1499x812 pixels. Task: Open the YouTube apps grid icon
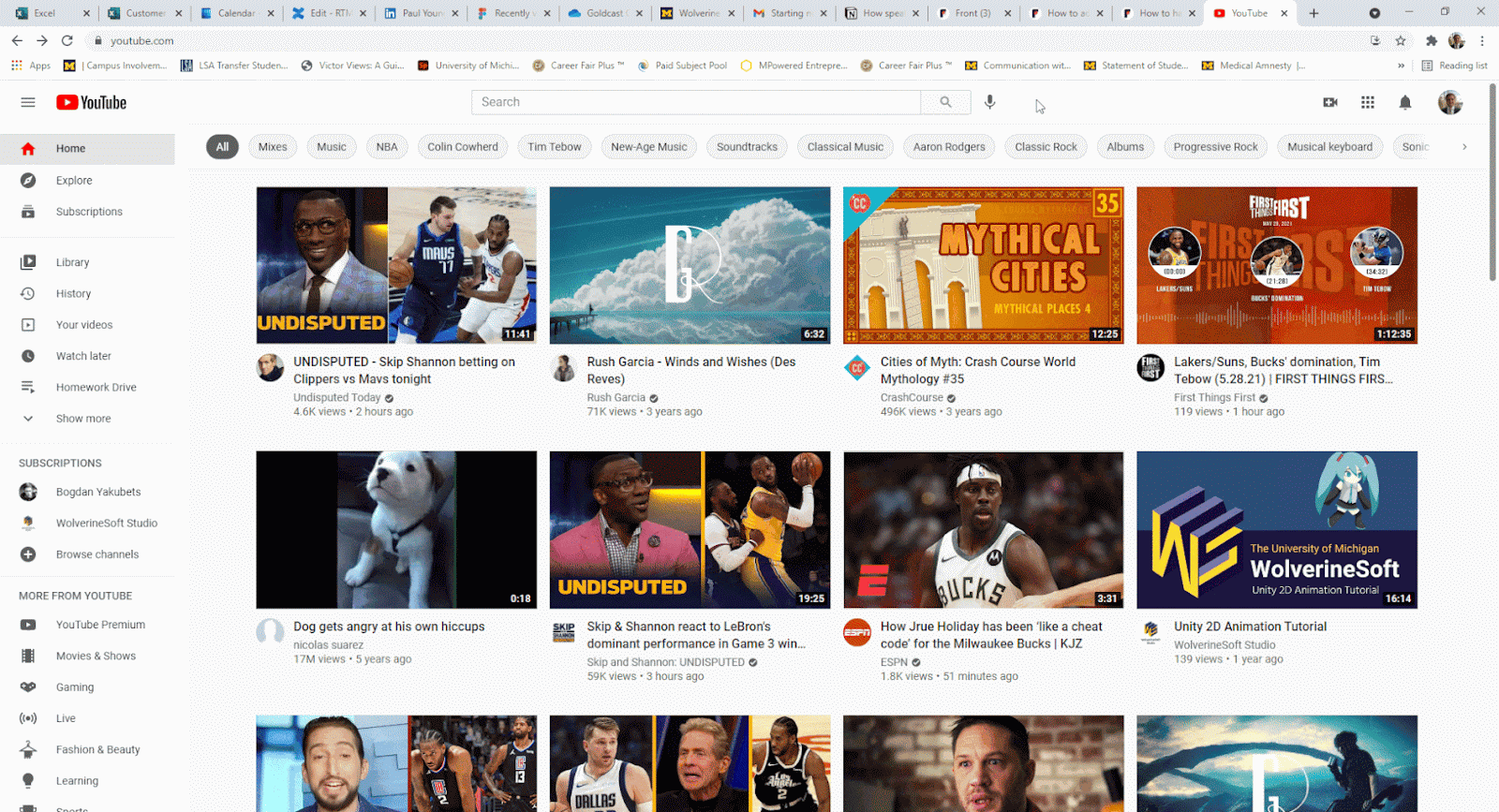pyautogui.click(x=1368, y=102)
